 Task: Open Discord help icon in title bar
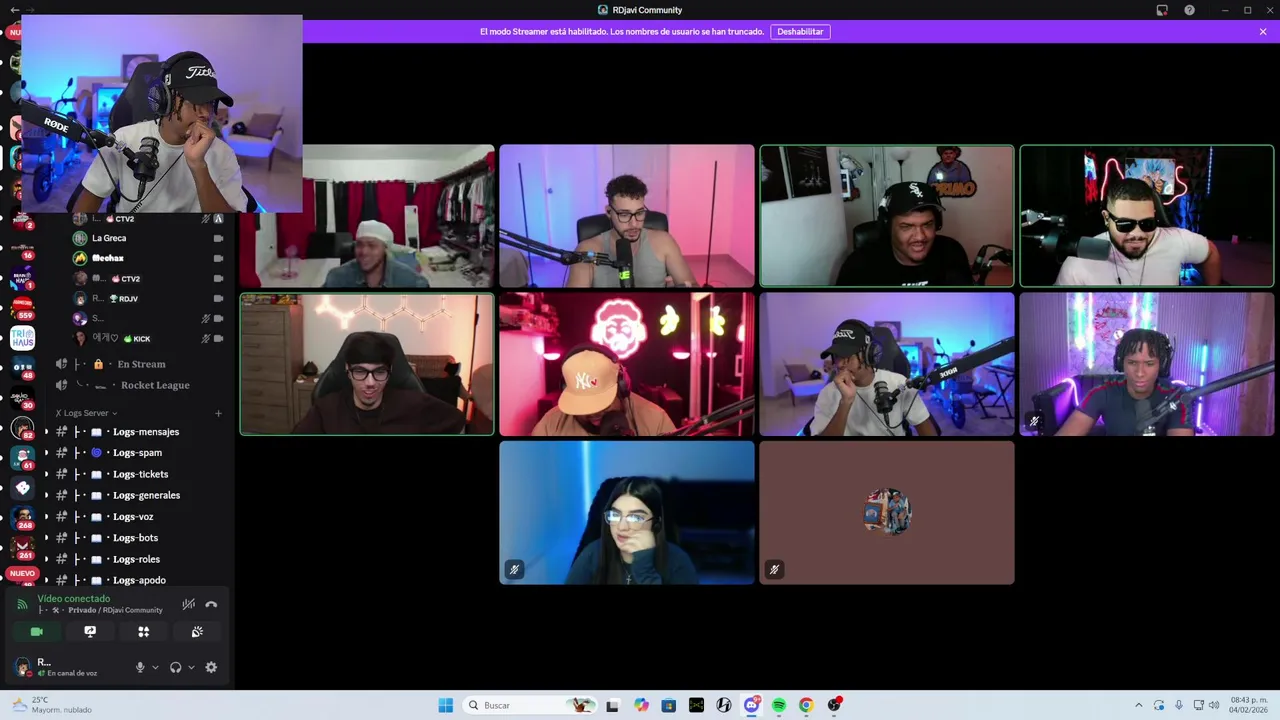tap(1189, 10)
